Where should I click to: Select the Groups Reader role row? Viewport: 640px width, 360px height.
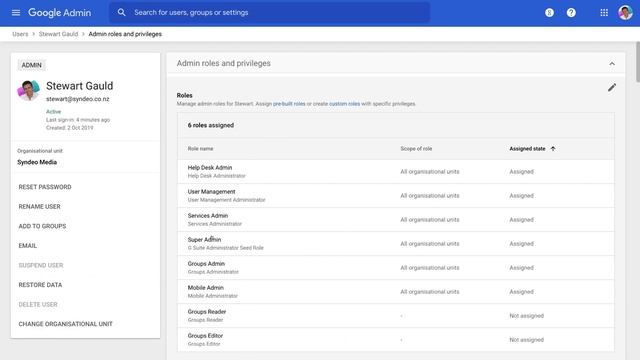tap(396, 316)
